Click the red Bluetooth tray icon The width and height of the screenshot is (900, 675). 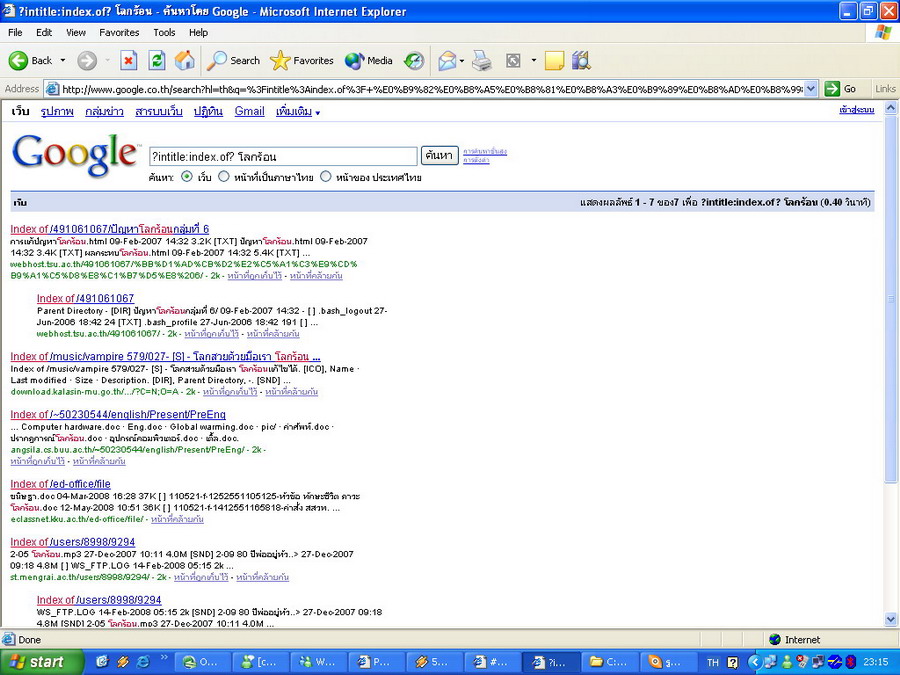point(851,662)
